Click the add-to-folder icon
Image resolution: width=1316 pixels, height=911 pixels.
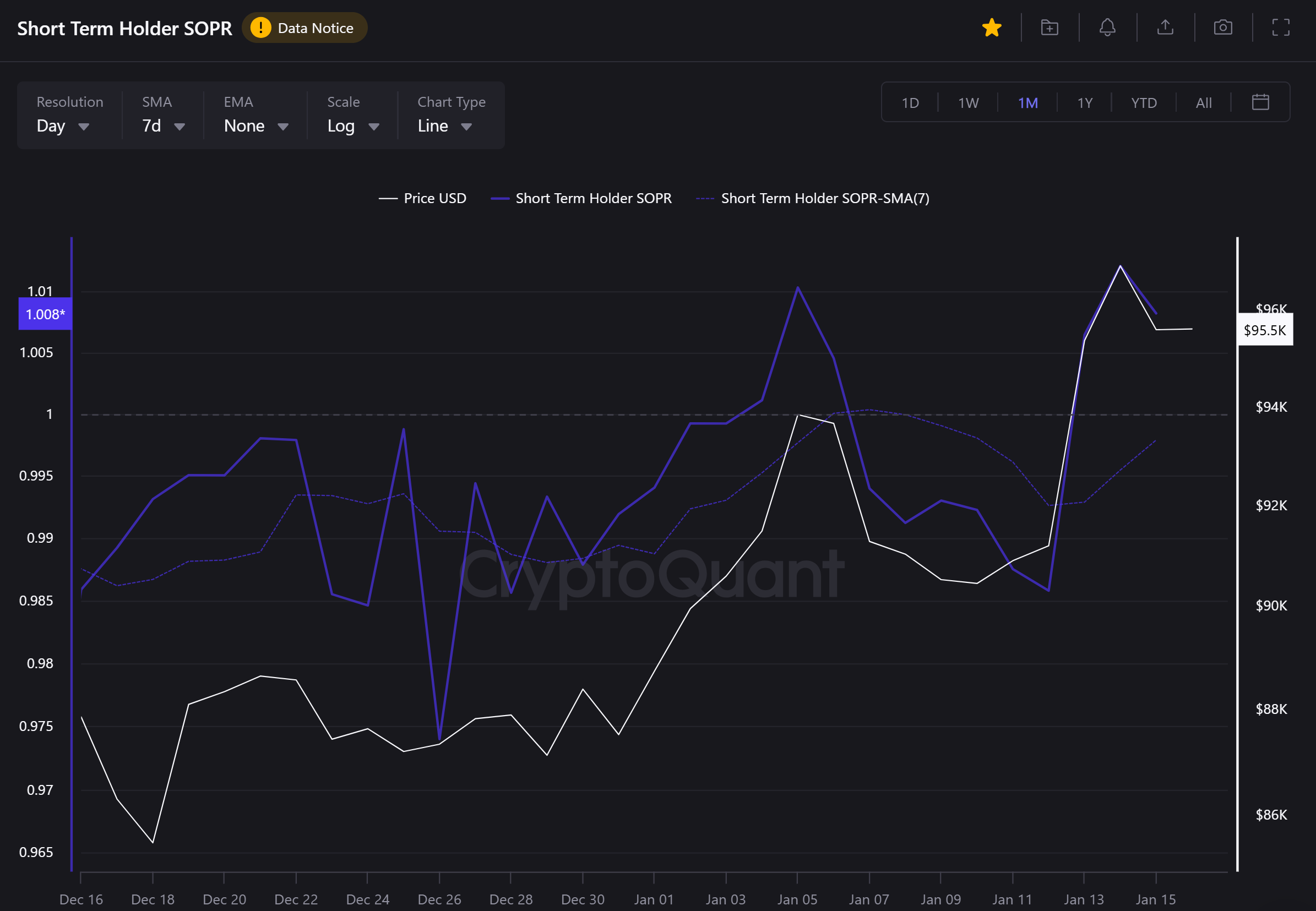(1049, 28)
